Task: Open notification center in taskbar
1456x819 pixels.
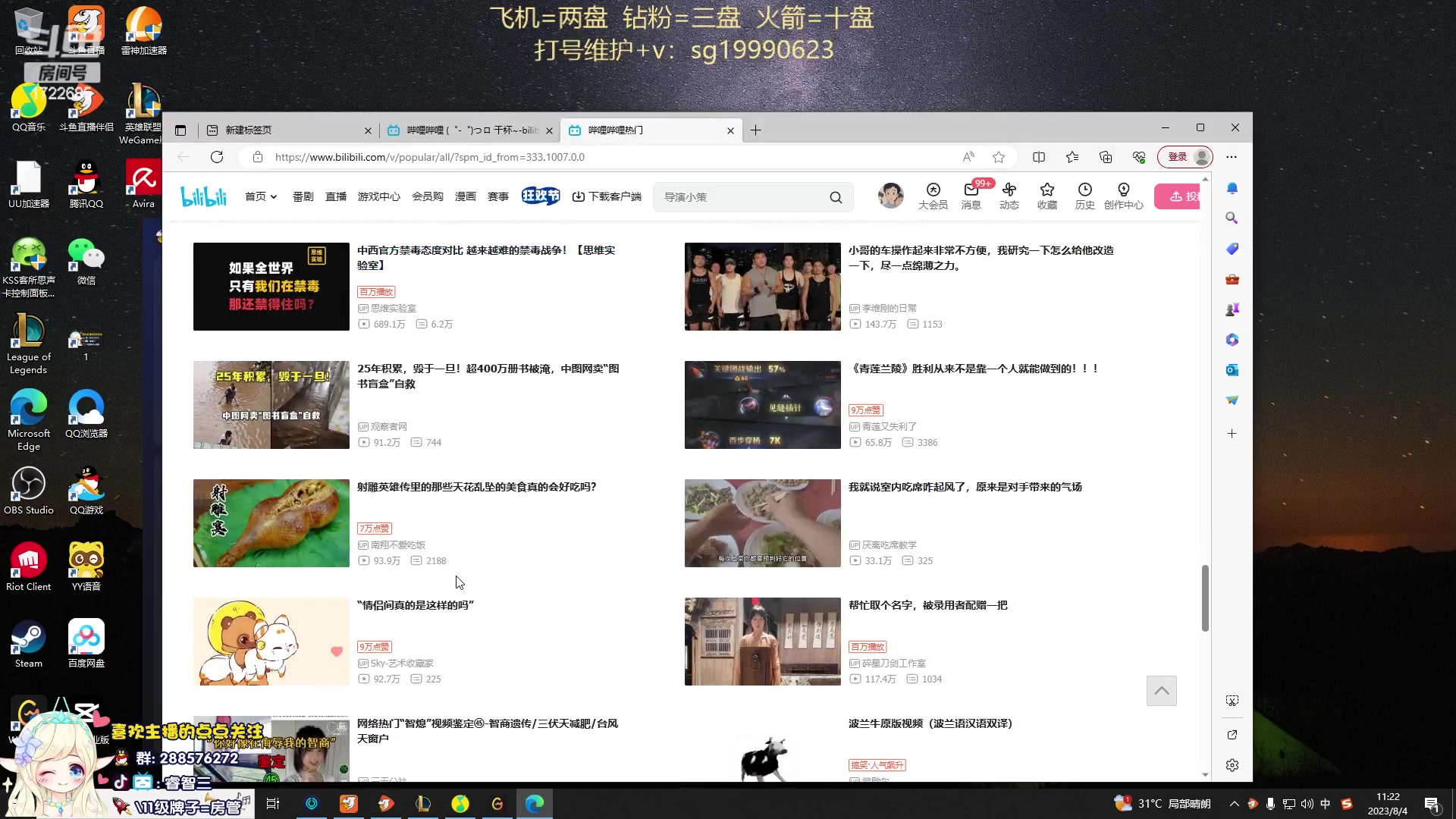Action: (1432, 804)
